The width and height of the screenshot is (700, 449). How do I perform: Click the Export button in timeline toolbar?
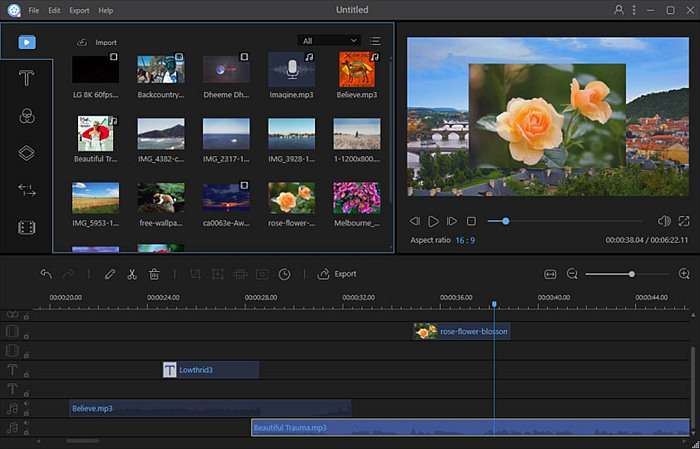(337, 274)
